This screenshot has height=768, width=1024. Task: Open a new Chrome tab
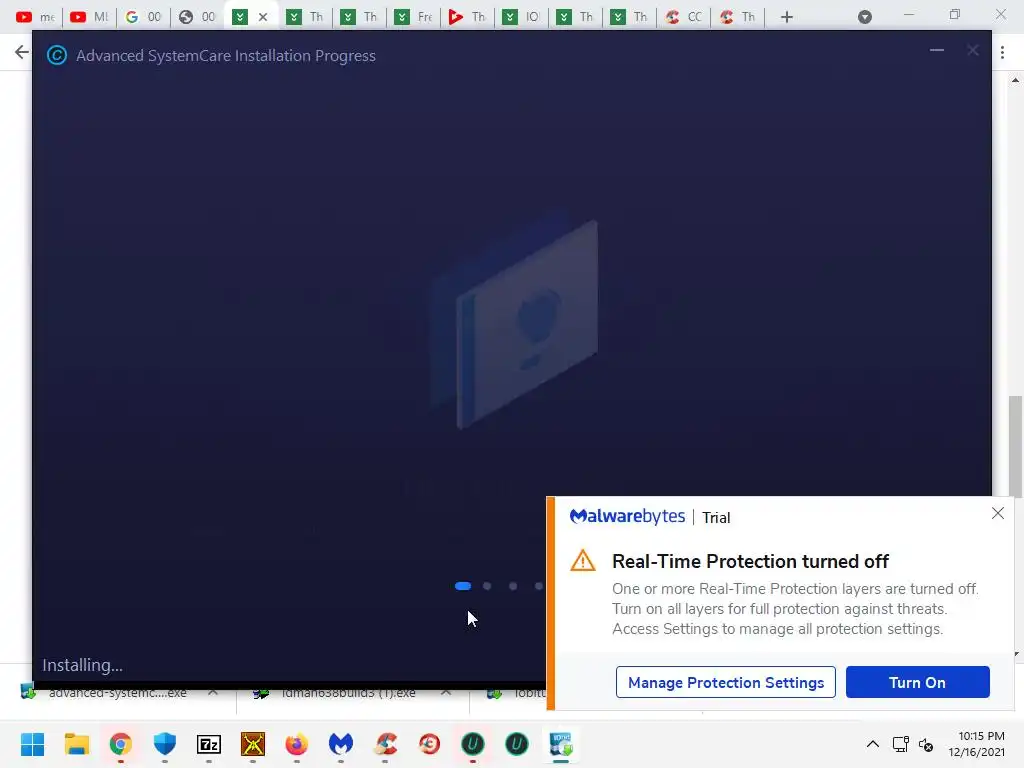point(787,17)
